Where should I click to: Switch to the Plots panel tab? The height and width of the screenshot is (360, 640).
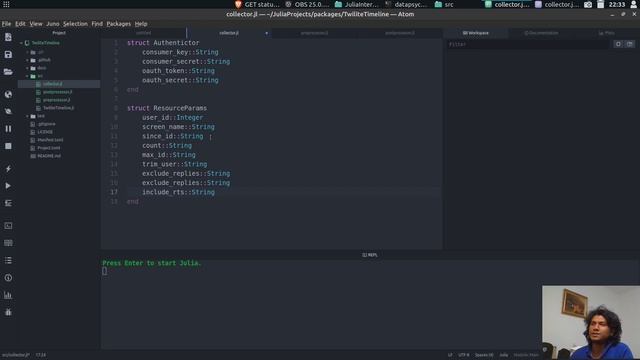click(606, 33)
